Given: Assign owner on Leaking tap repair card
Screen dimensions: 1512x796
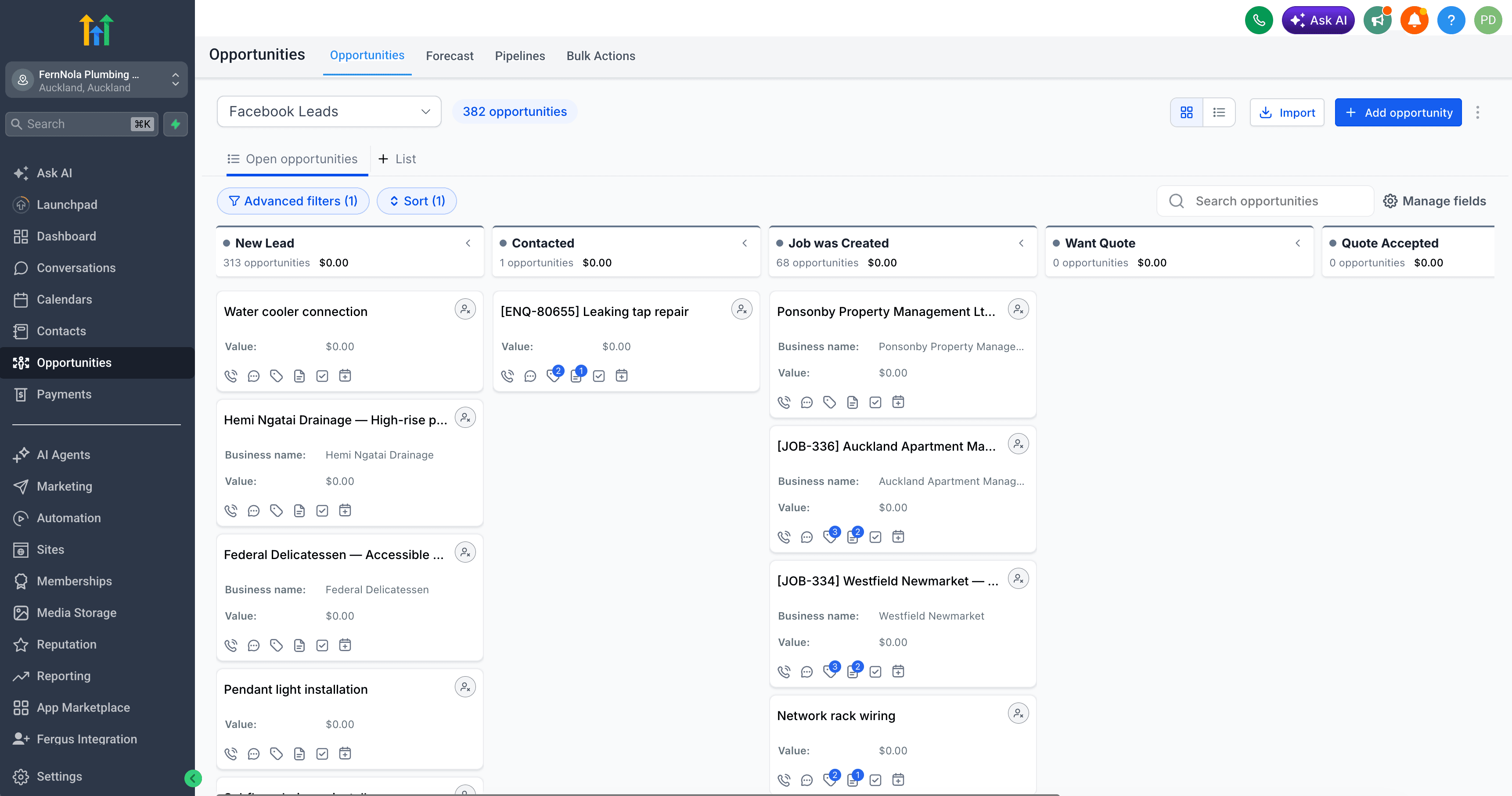Looking at the screenshot, I should pos(742,309).
